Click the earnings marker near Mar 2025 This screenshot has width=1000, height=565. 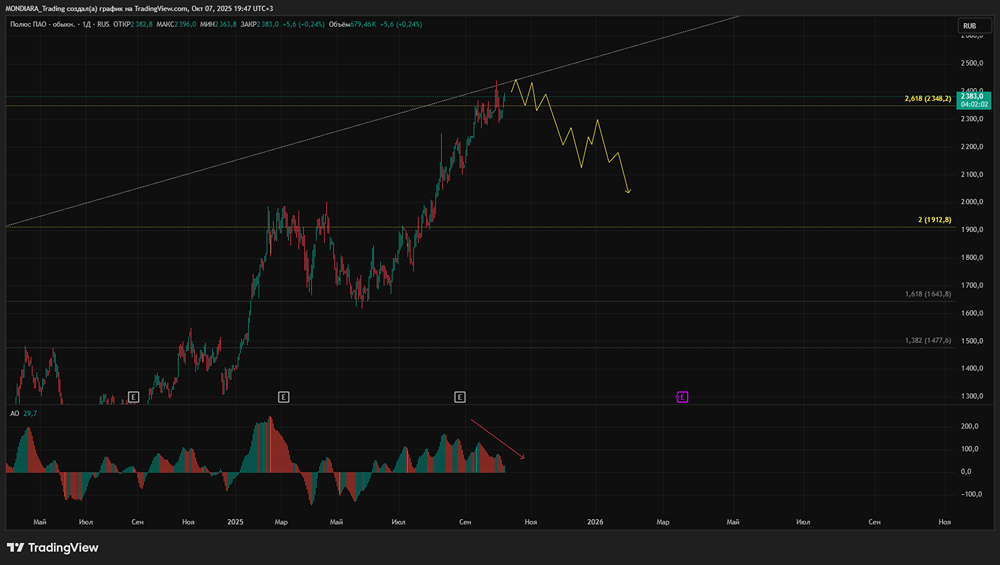click(x=284, y=397)
